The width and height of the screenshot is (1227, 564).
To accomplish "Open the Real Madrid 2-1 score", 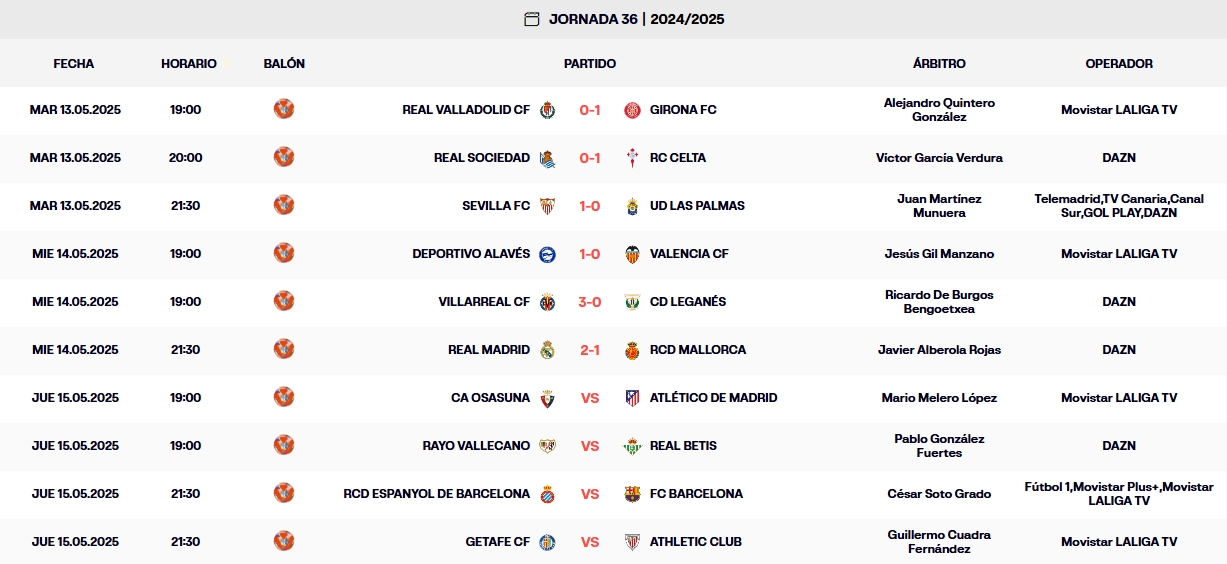I will [x=590, y=350].
